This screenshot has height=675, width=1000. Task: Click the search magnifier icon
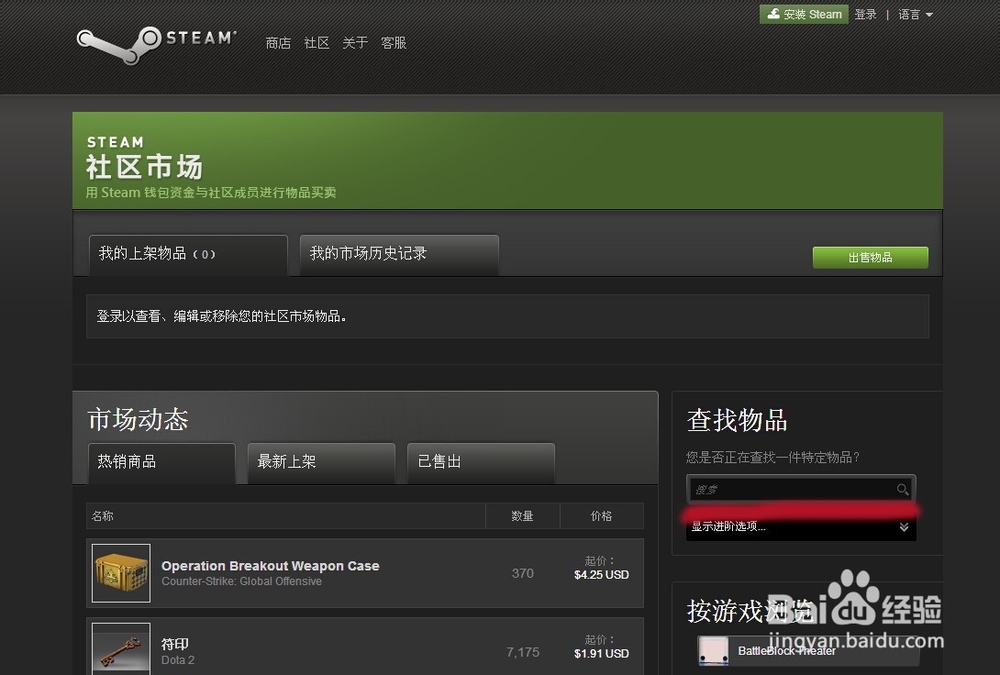pos(902,489)
